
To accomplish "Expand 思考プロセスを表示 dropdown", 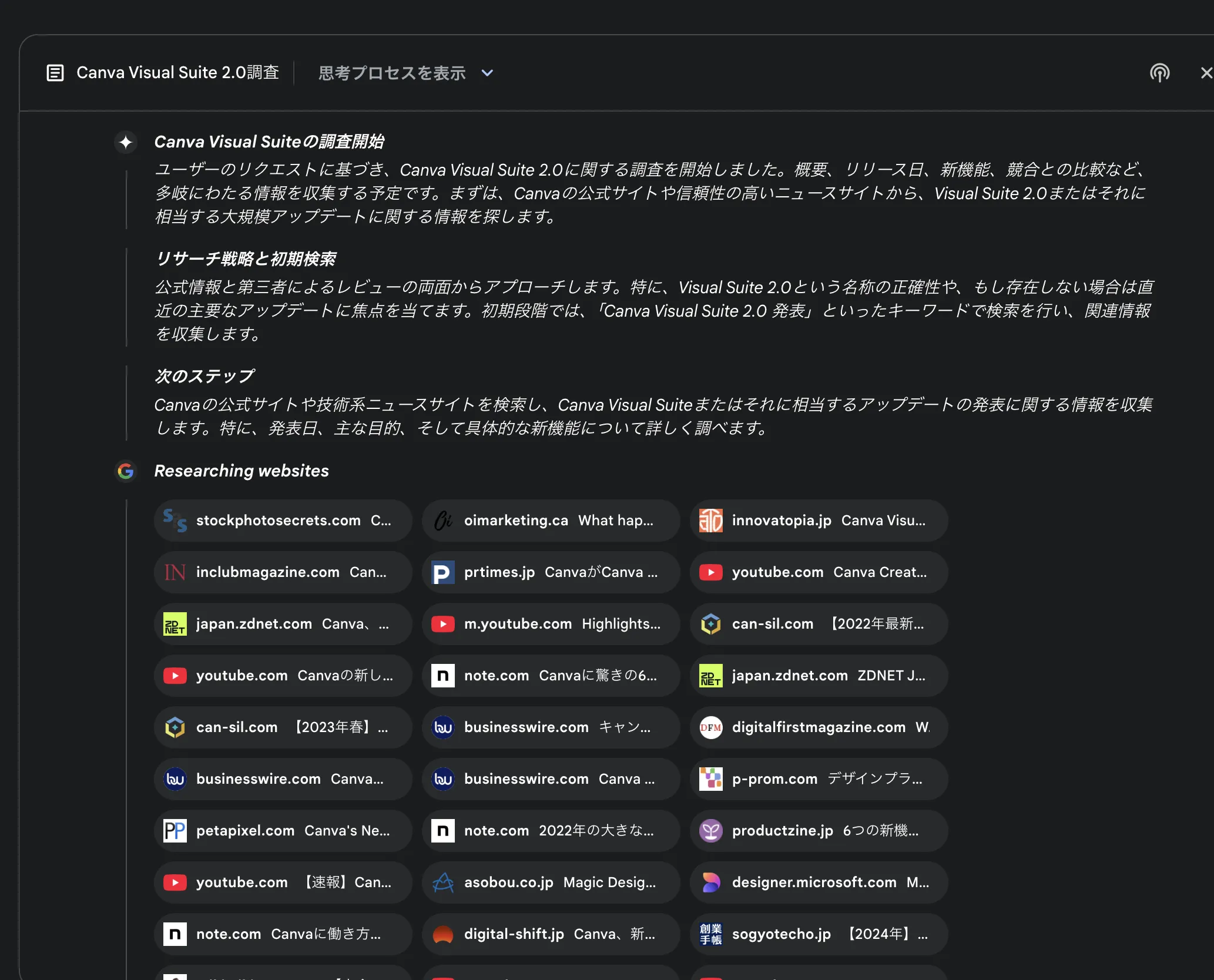I will point(405,73).
